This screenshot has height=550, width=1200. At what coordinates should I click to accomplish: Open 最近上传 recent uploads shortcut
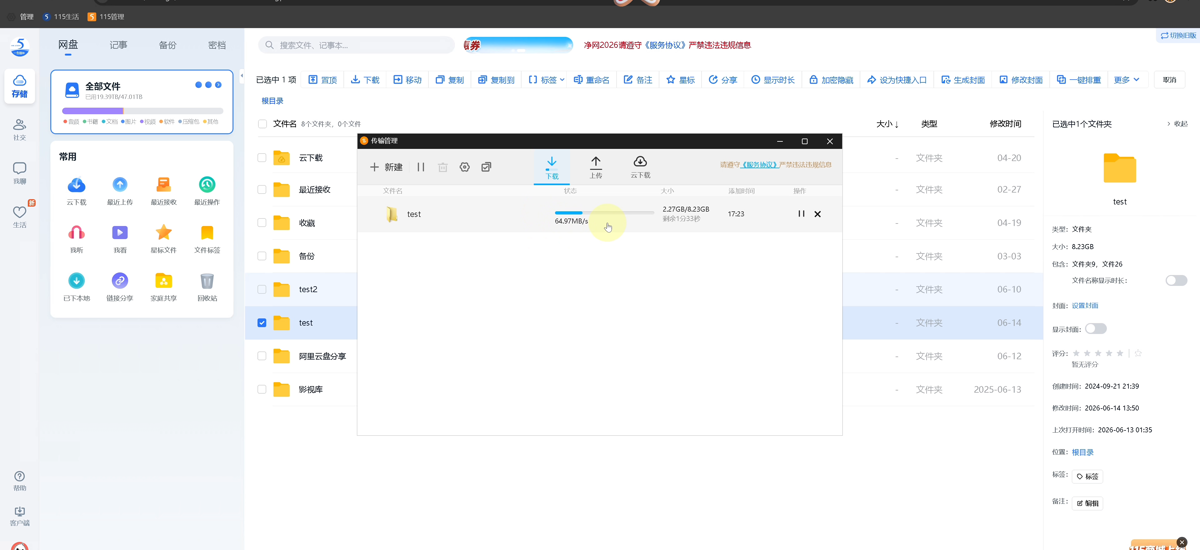click(x=120, y=190)
